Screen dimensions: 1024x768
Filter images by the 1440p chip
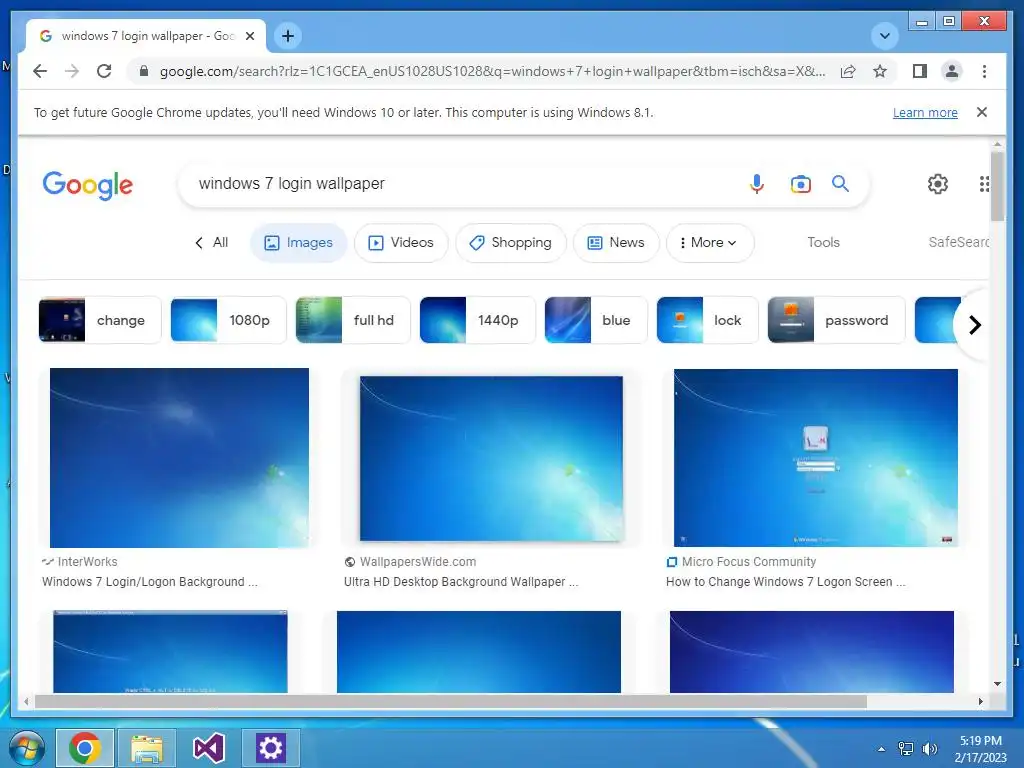pos(477,320)
